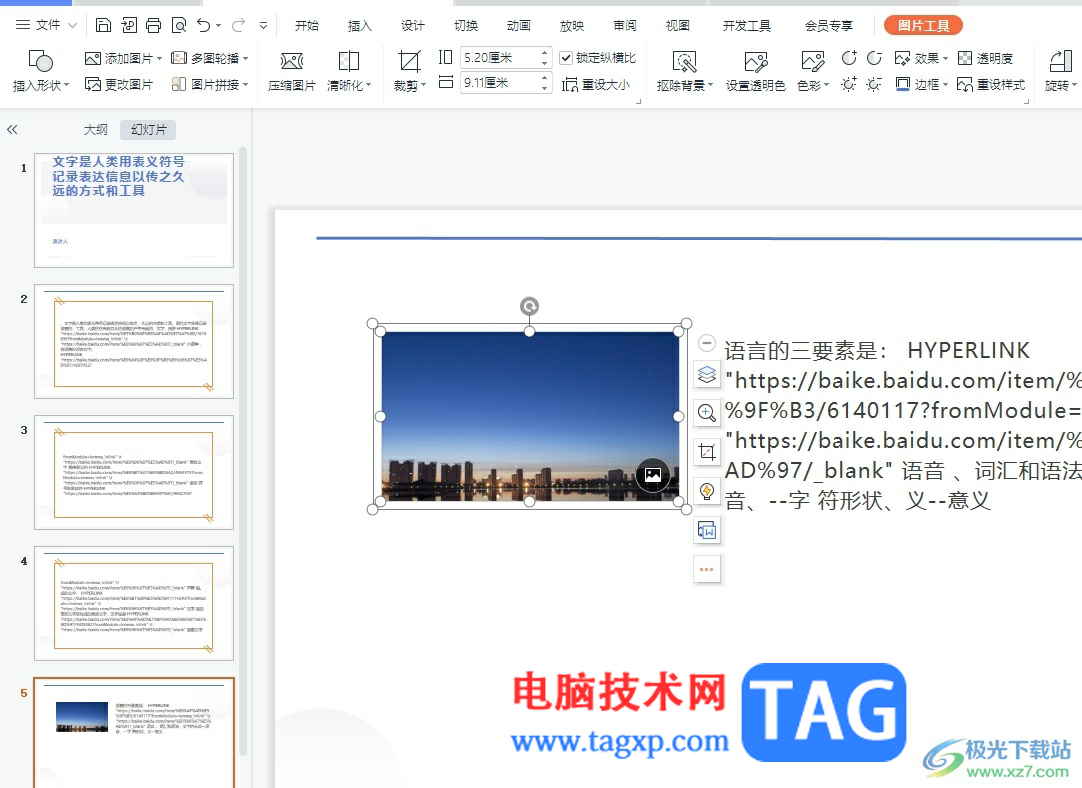Click the export/output as PDF icon

(x=129, y=26)
